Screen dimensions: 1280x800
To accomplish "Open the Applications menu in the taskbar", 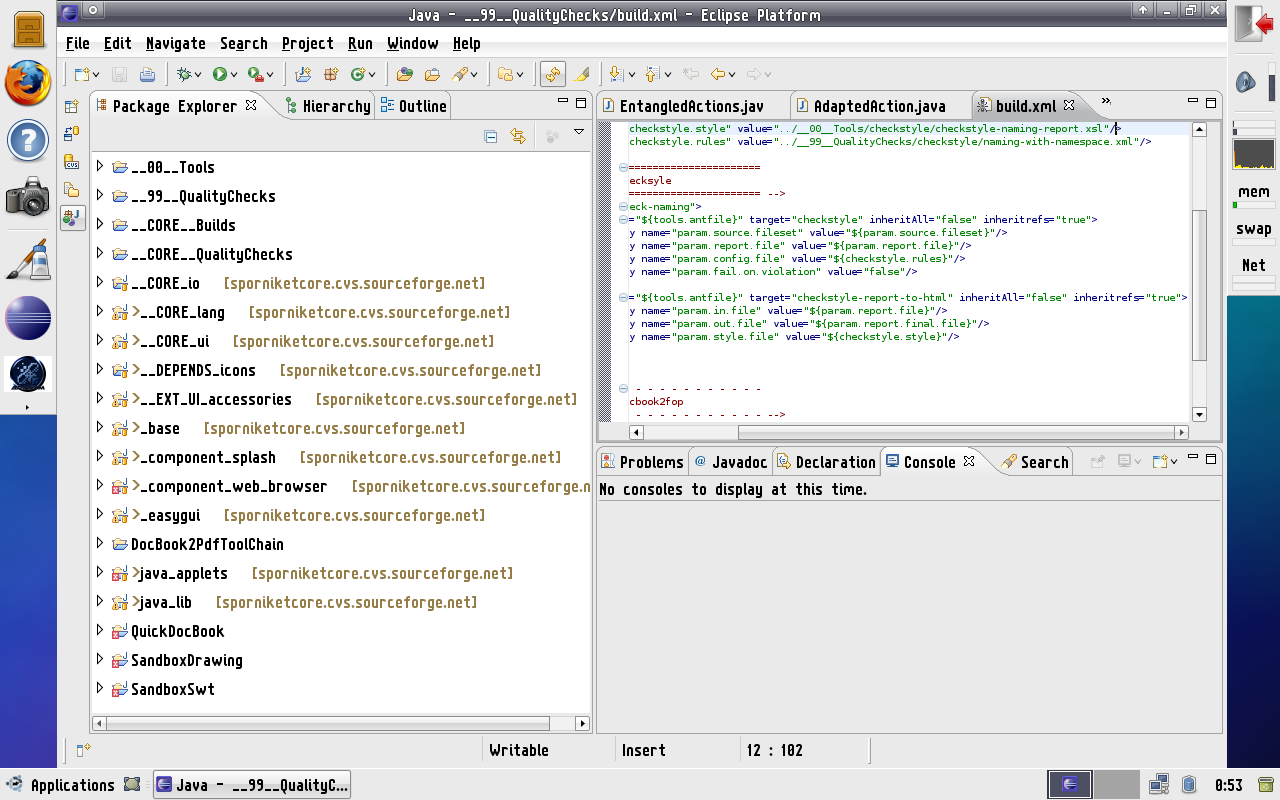I will [x=62, y=785].
